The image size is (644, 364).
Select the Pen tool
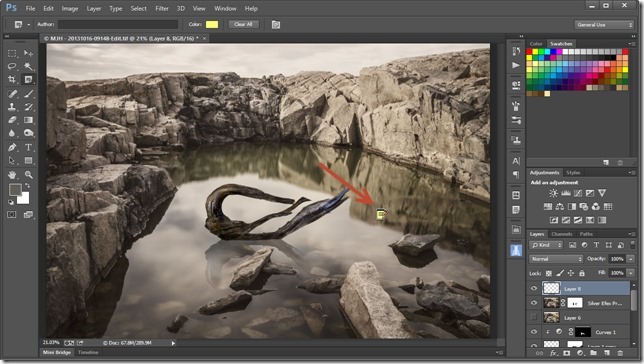click(x=12, y=147)
